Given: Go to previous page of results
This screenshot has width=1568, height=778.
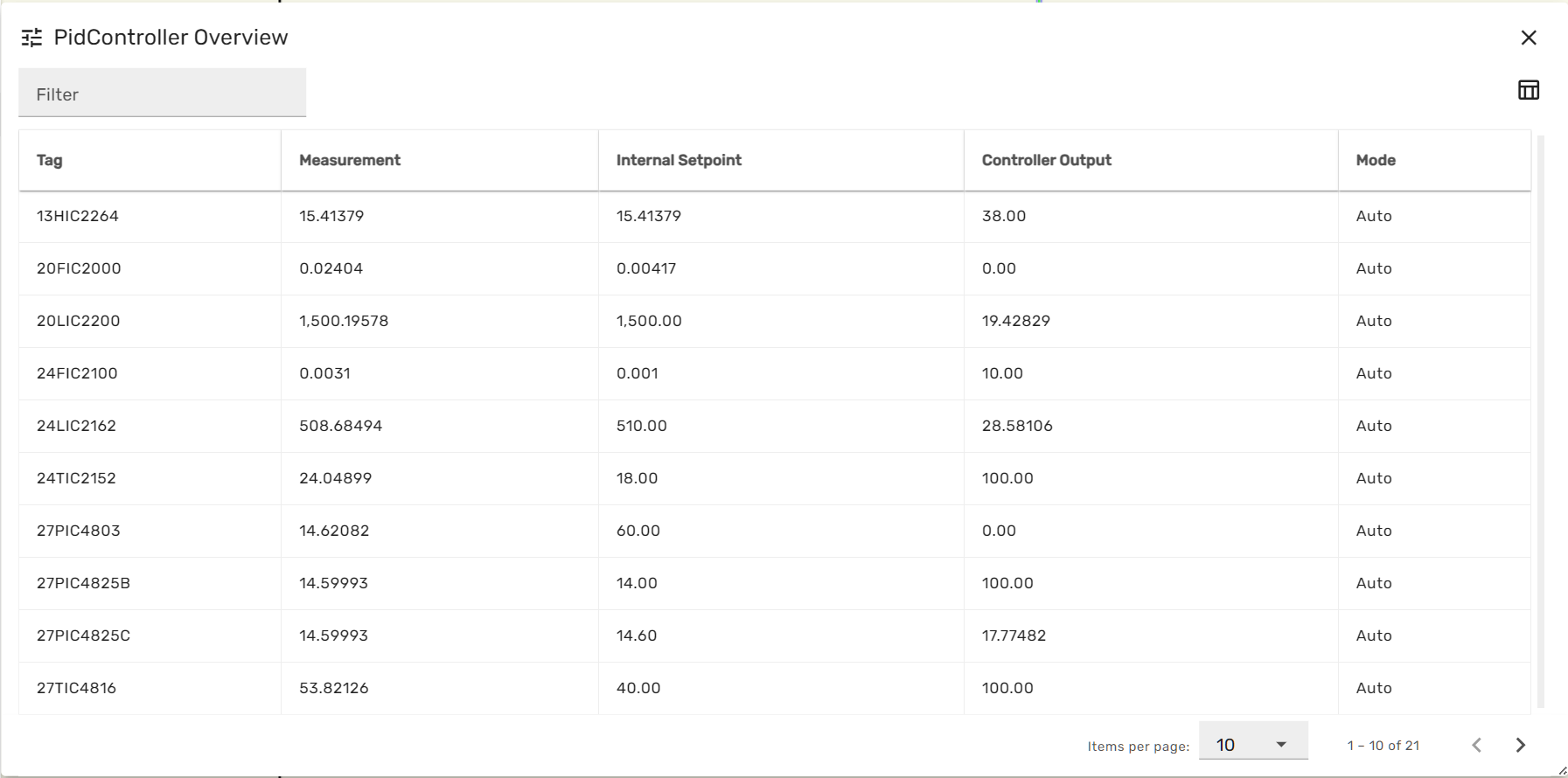Looking at the screenshot, I should (x=1477, y=745).
